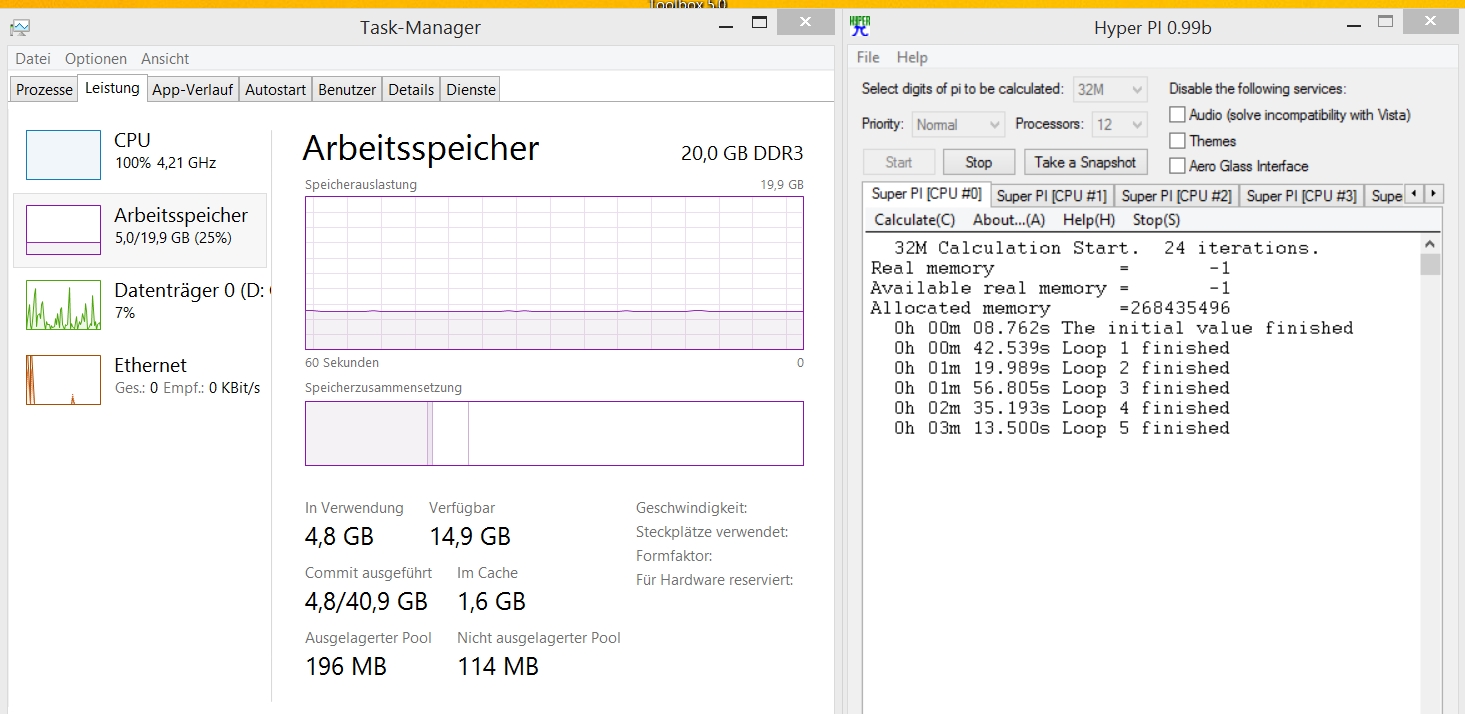
Task: Select the Ethernet graph thumbnail
Action: click(x=63, y=380)
